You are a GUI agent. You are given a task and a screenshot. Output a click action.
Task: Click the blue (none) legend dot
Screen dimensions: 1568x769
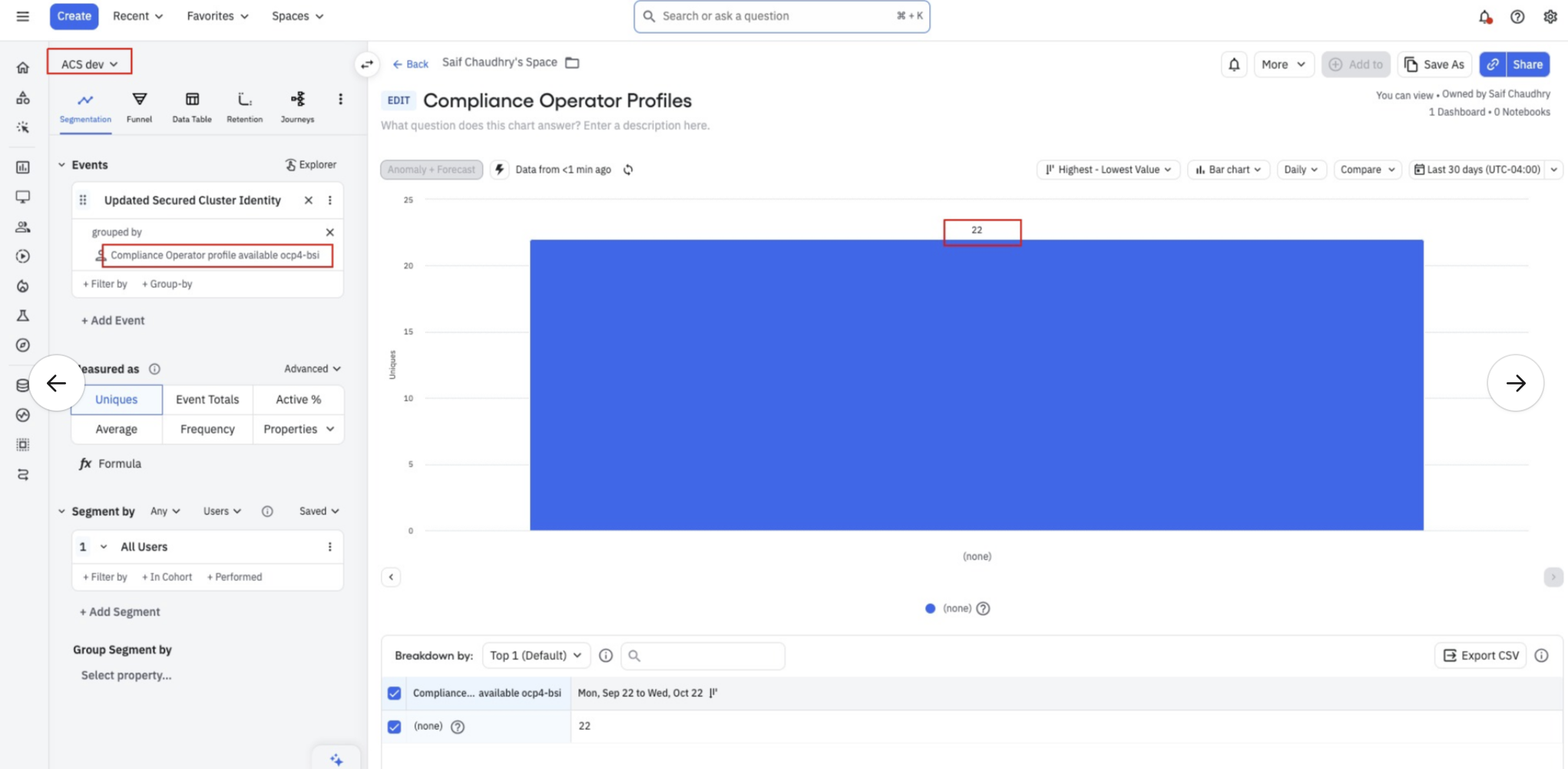pos(930,609)
